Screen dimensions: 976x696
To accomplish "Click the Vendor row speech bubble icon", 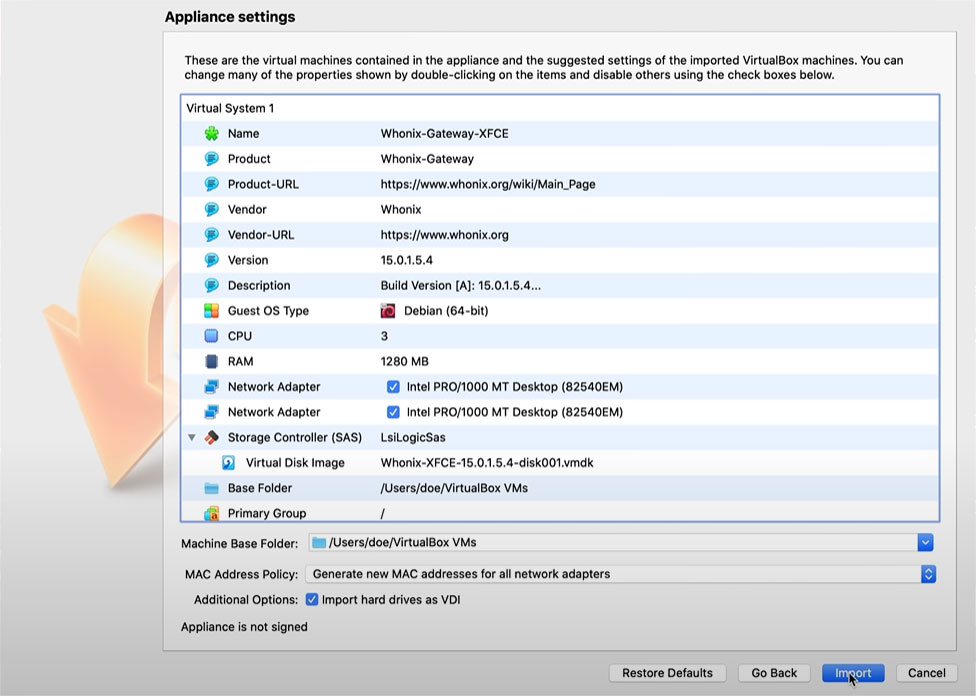I will [212, 209].
